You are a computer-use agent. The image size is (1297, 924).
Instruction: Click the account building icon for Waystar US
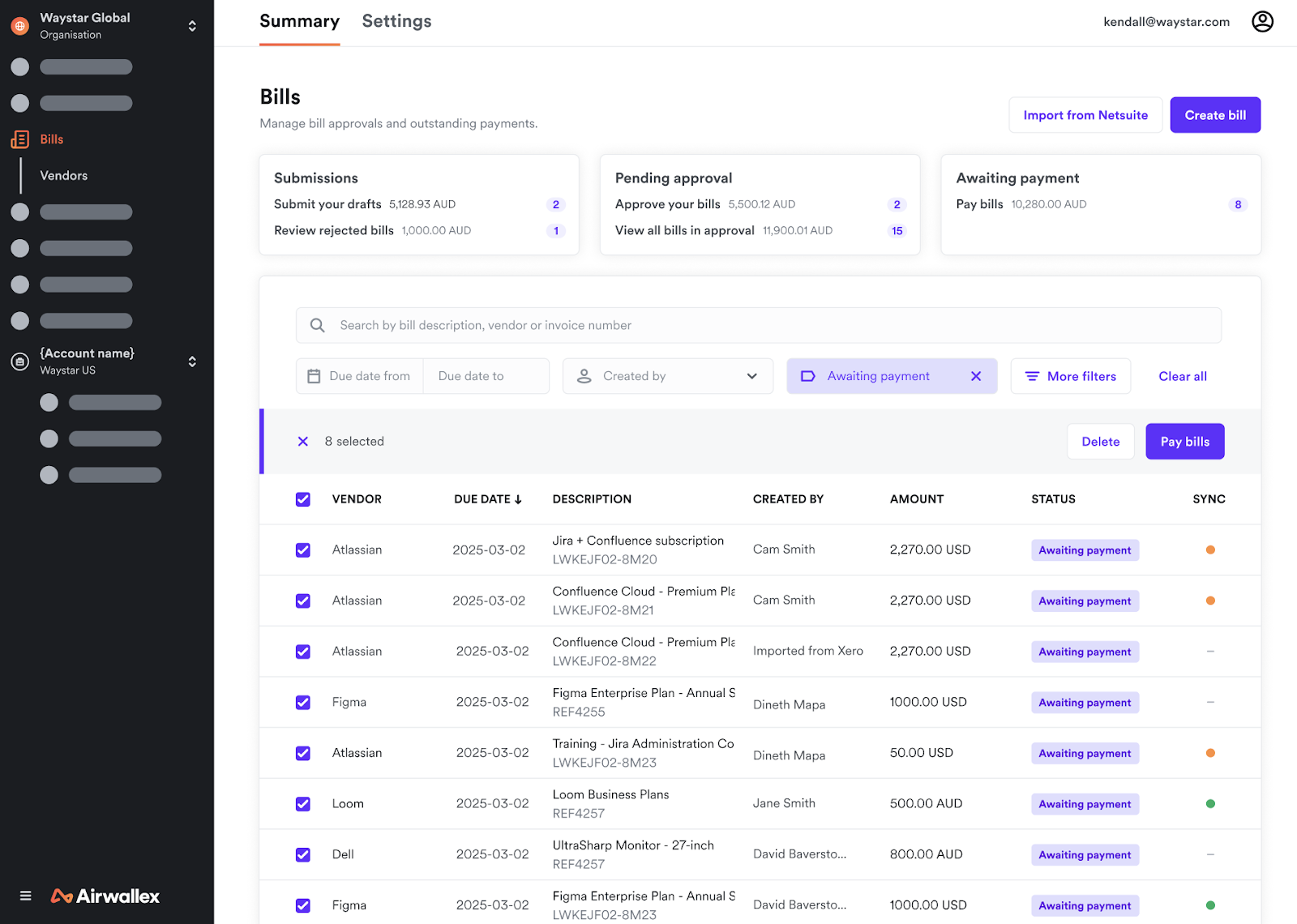click(x=20, y=361)
